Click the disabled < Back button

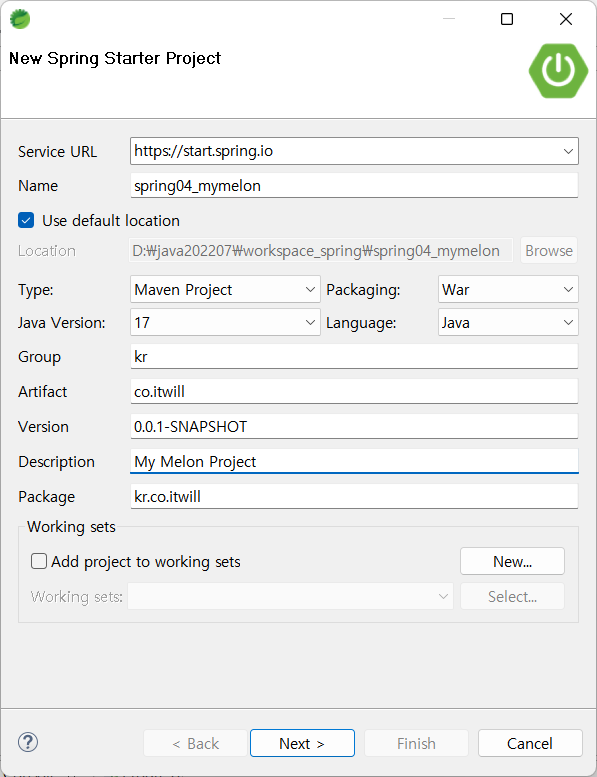pyautogui.click(x=195, y=743)
